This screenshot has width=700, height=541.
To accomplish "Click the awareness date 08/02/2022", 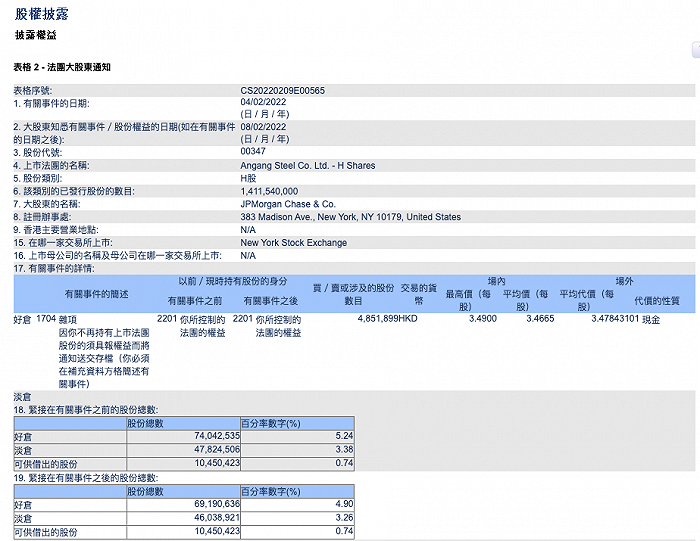I will click(263, 127).
